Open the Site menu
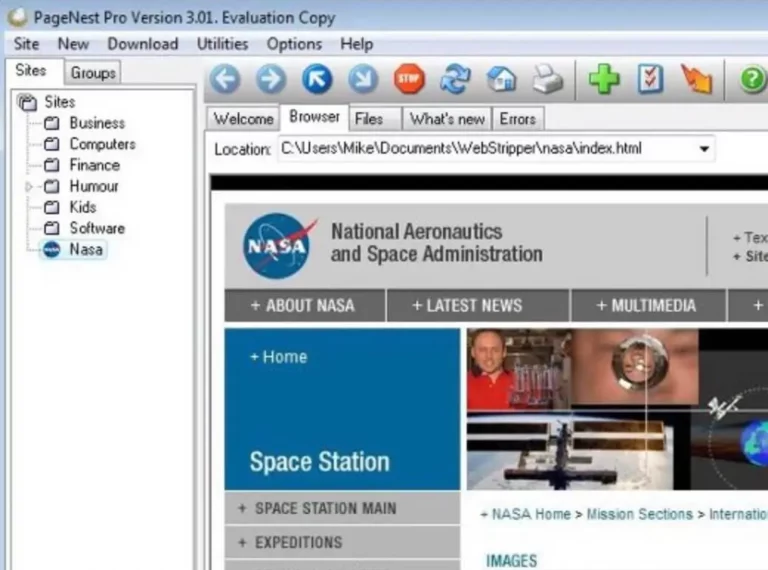768x570 pixels. click(x=26, y=44)
